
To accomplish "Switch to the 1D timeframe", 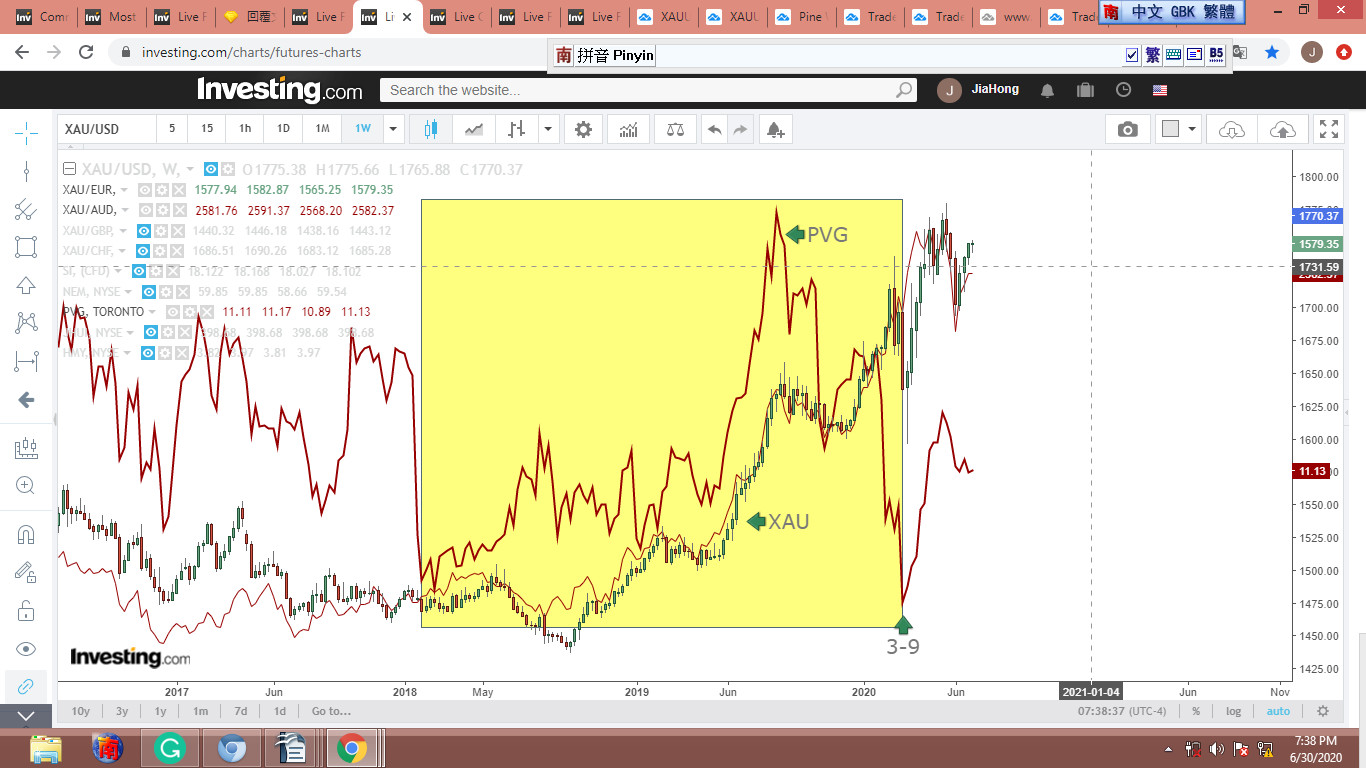I will tap(283, 129).
